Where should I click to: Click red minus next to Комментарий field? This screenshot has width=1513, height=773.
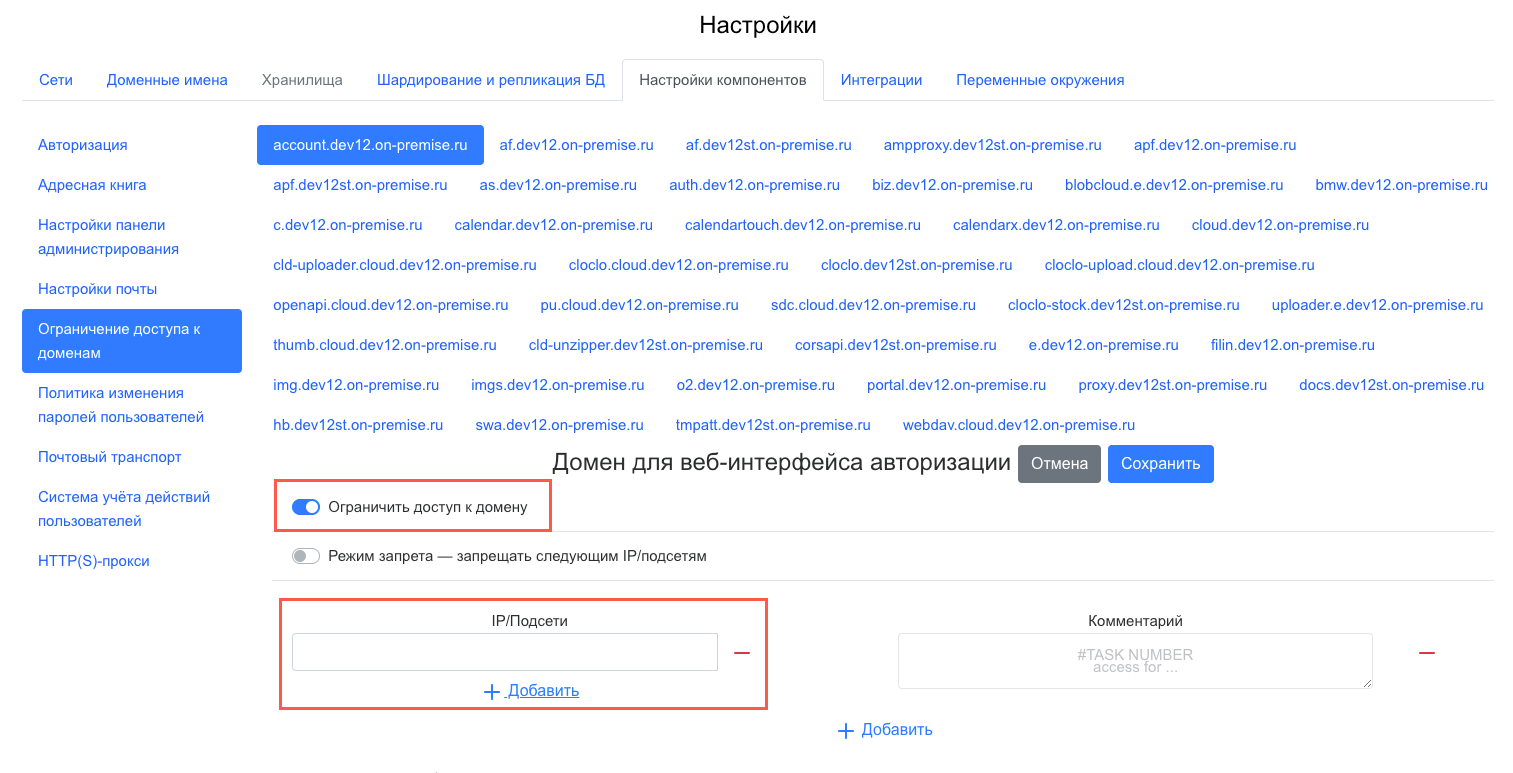pos(1427,653)
